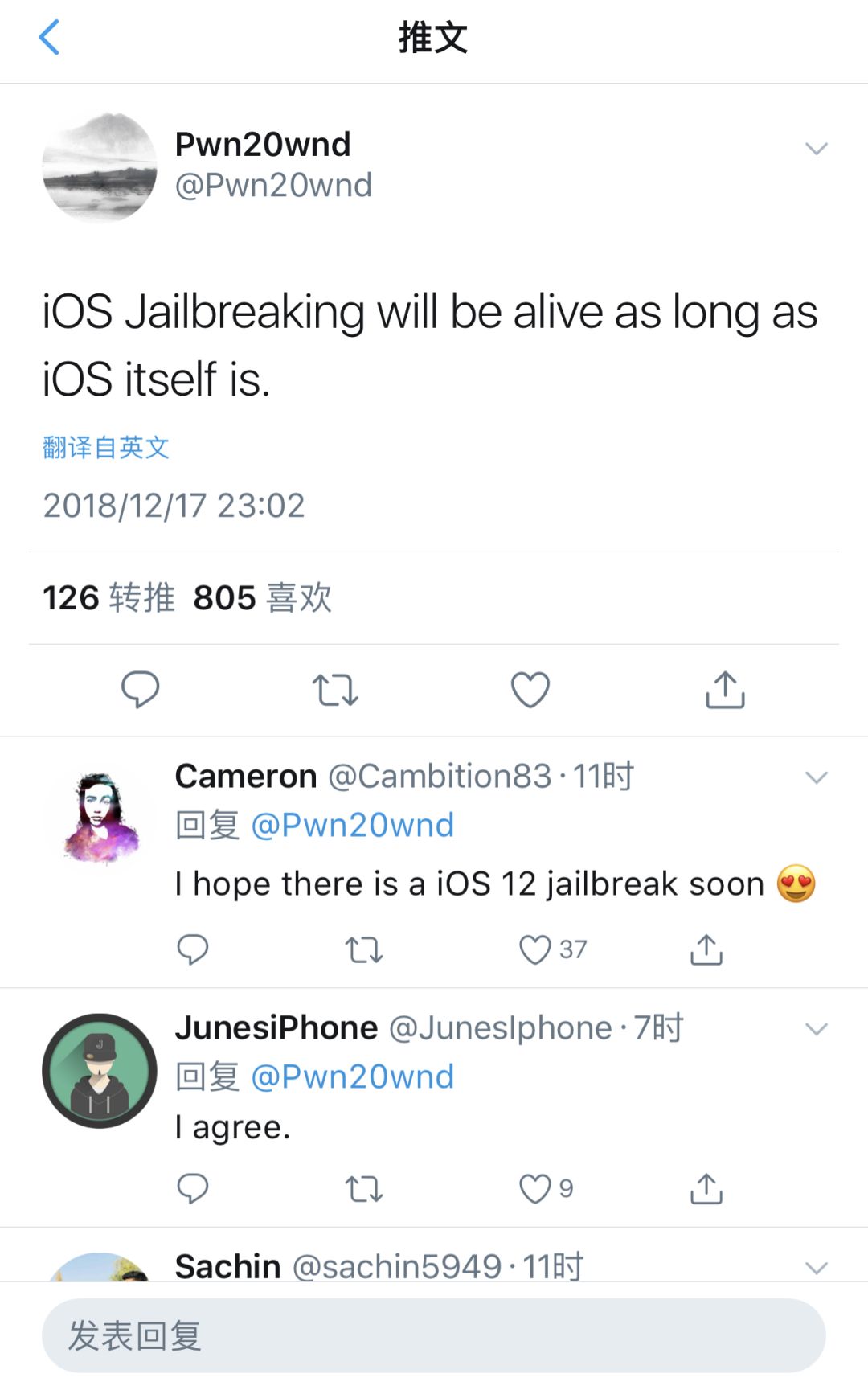The width and height of the screenshot is (868, 1386).
Task: Like the main Pwn20wnd tweet
Action: (530, 689)
